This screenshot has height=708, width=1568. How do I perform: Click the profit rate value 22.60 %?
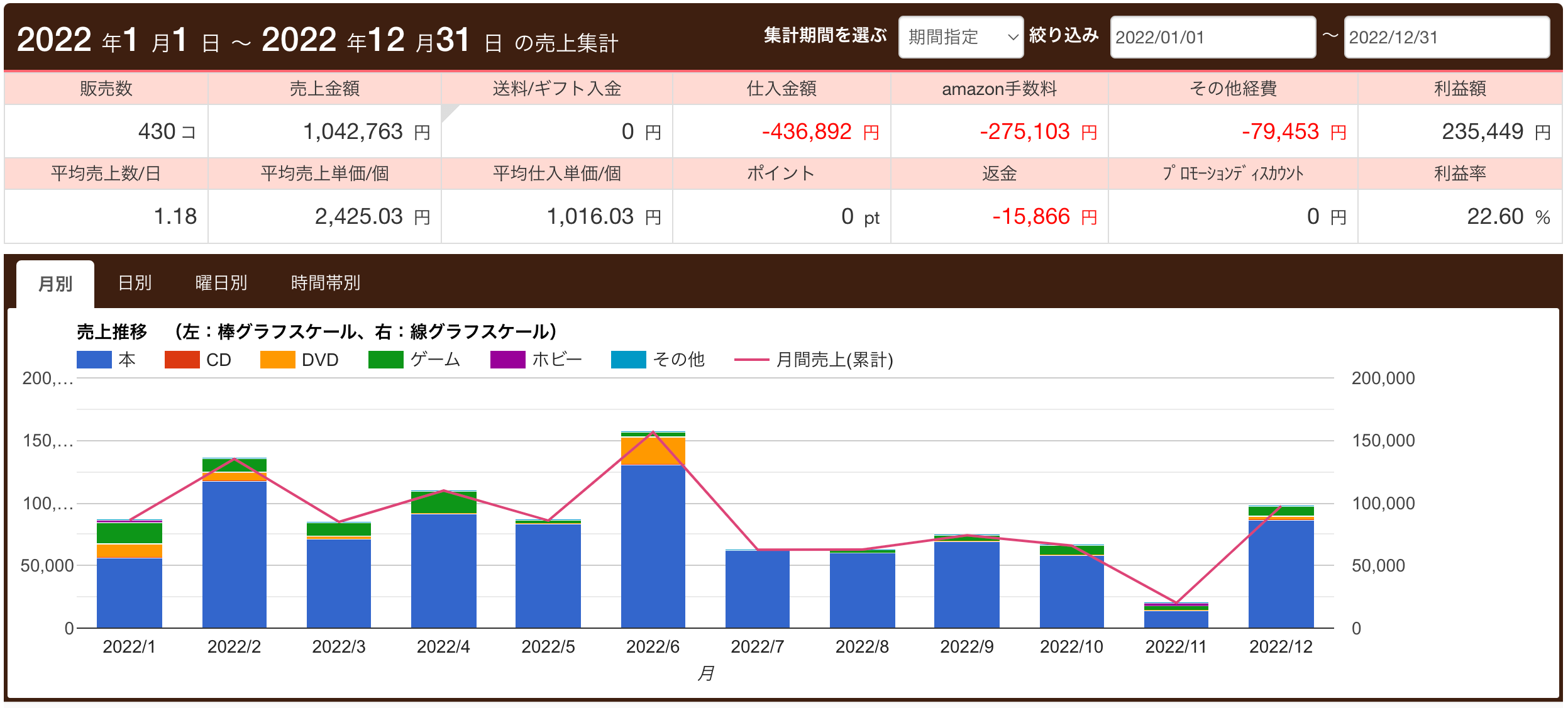pos(1508,217)
